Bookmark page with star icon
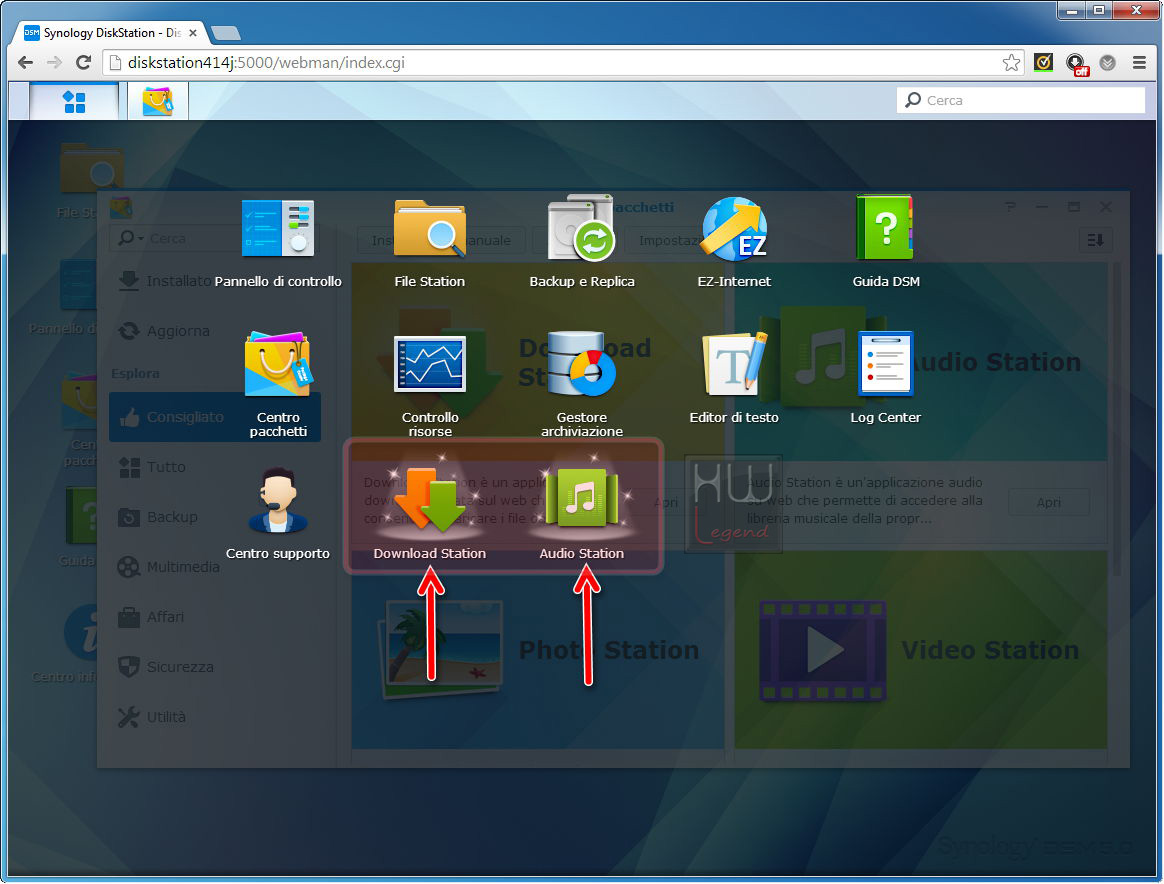This screenshot has height=884, width=1164. pyautogui.click(x=1011, y=62)
